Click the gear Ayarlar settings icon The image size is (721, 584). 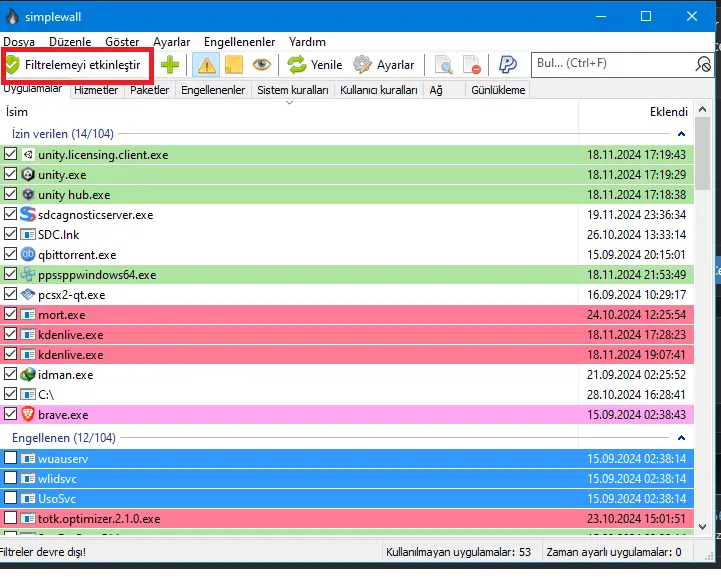[362, 65]
